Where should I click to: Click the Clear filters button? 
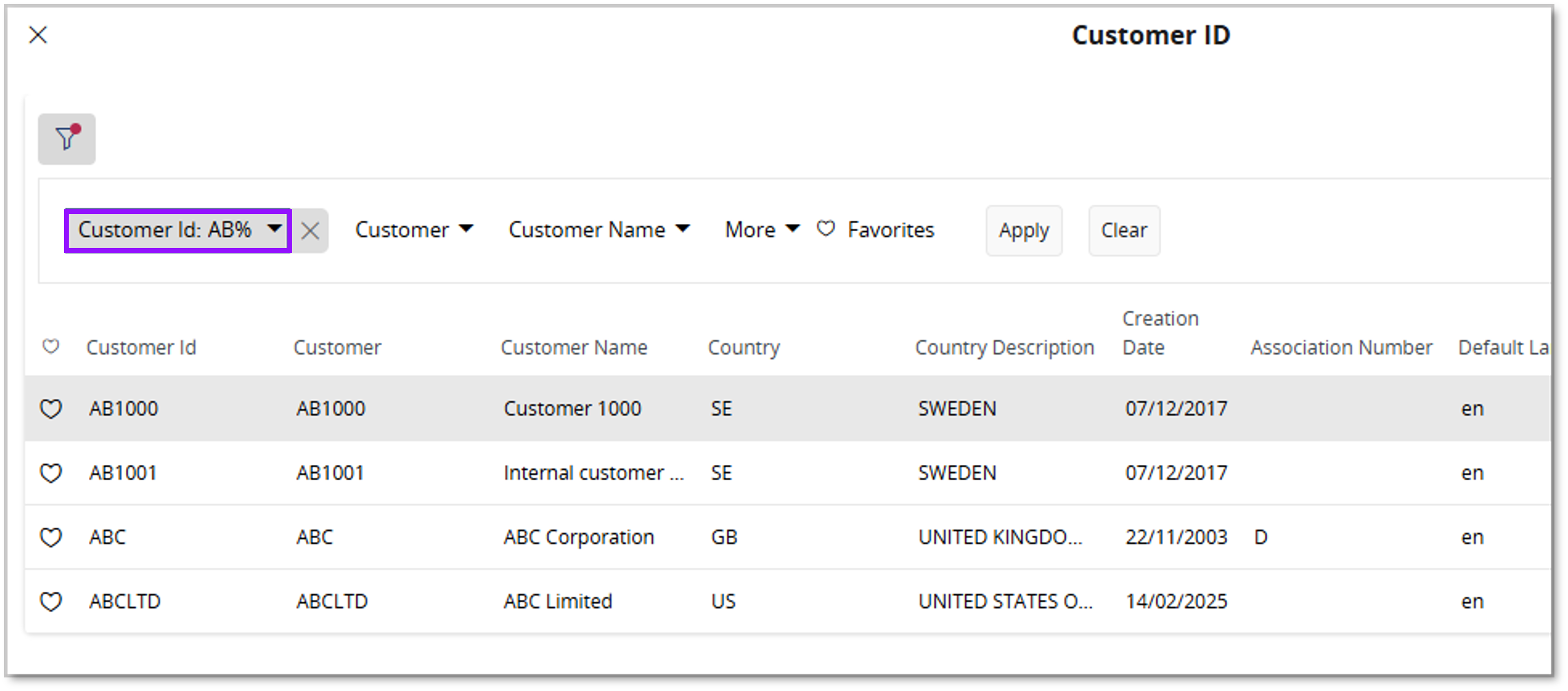click(x=1124, y=230)
